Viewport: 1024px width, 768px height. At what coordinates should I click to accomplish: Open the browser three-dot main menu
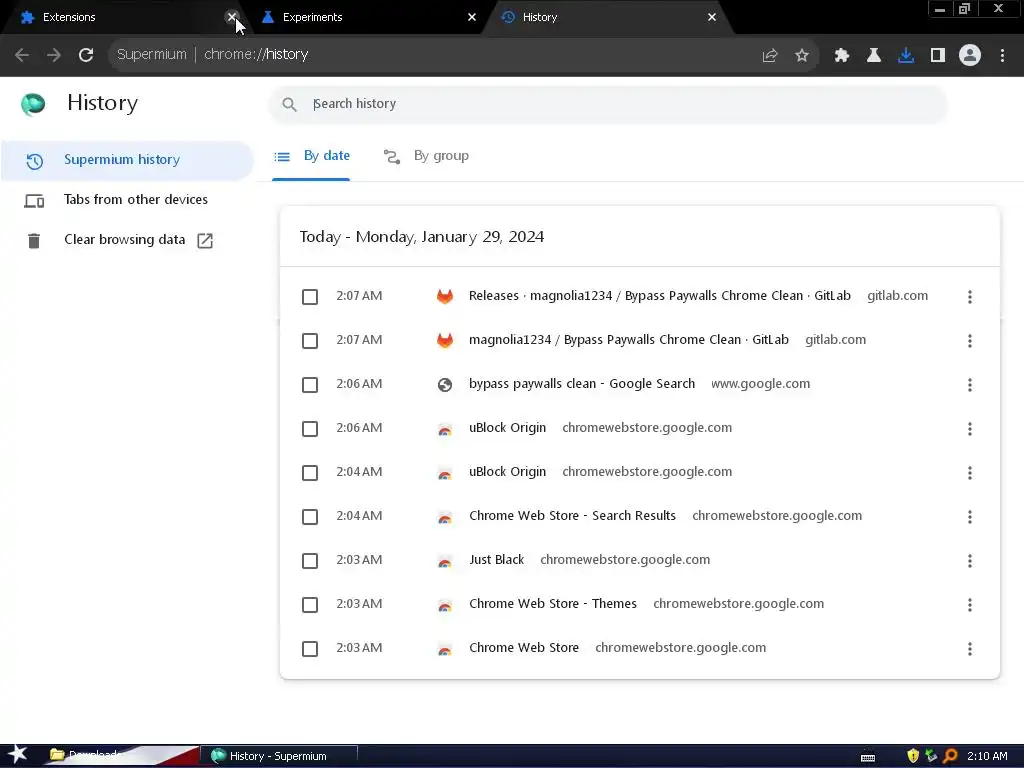point(1002,56)
